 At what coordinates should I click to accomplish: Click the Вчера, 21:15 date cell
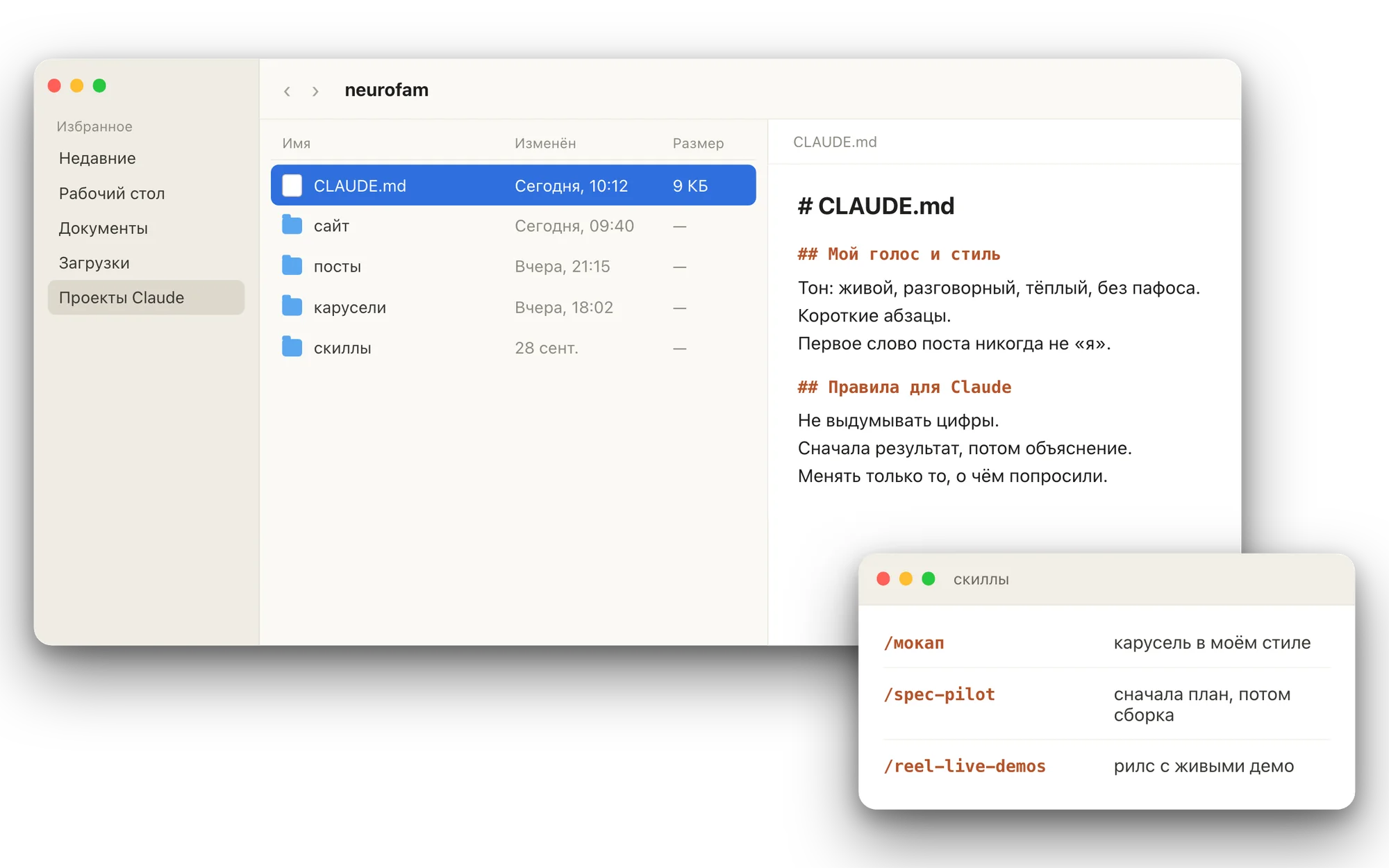coord(563,267)
